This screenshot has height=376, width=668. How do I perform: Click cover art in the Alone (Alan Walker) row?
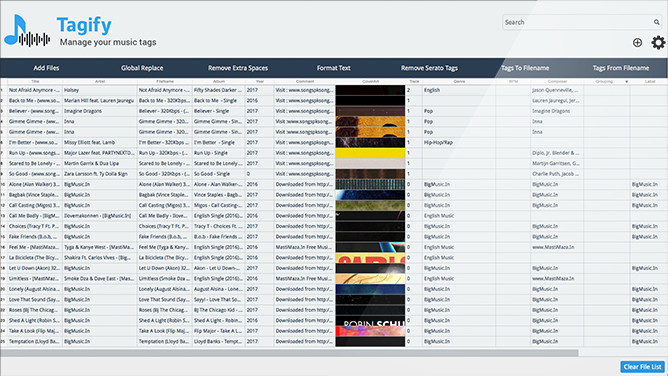(x=370, y=184)
